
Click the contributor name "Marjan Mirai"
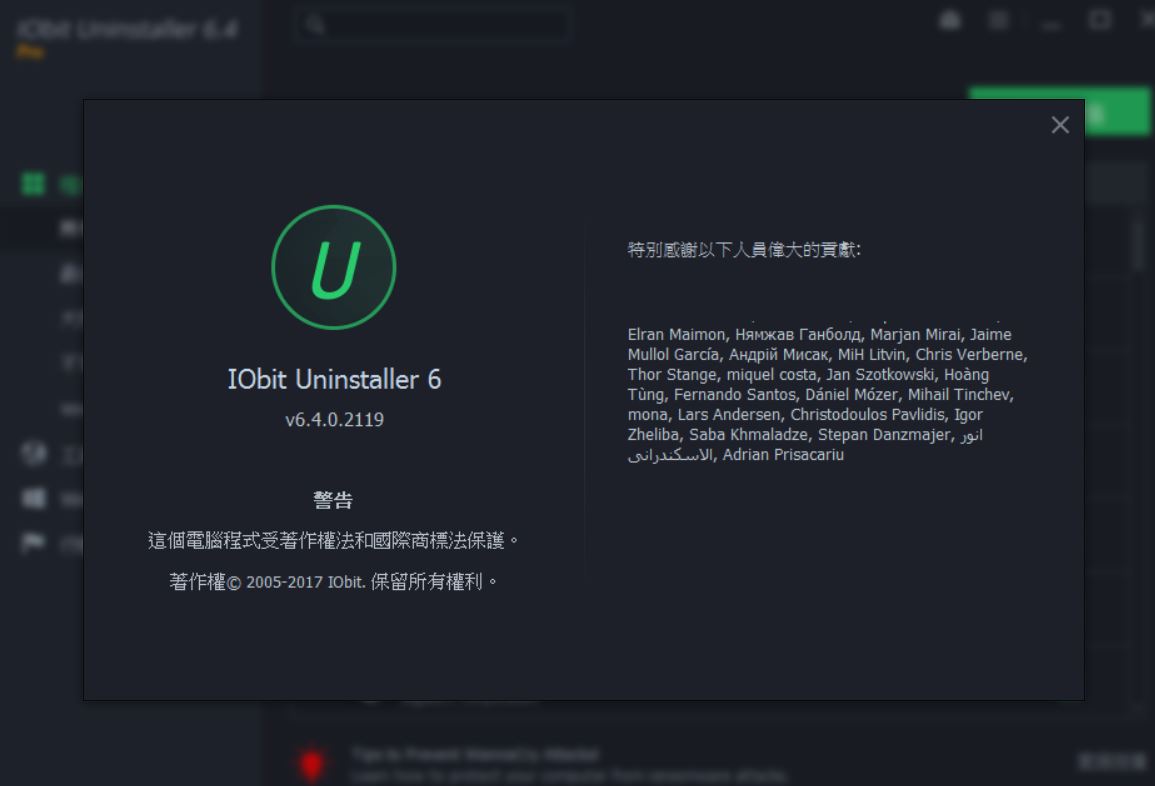tap(915, 334)
